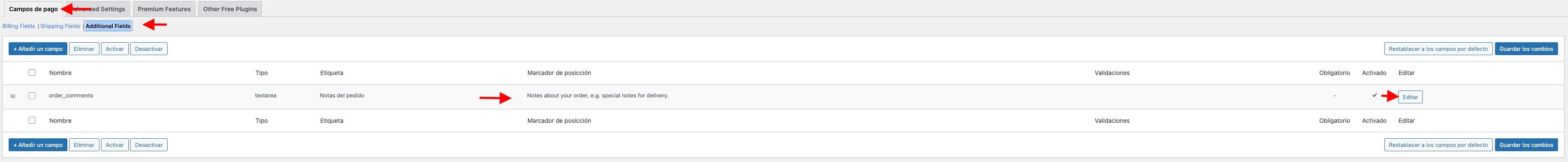This screenshot has height=162, width=1568.
Task: Go to Shipping Fields section
Action: pos(60,26)
